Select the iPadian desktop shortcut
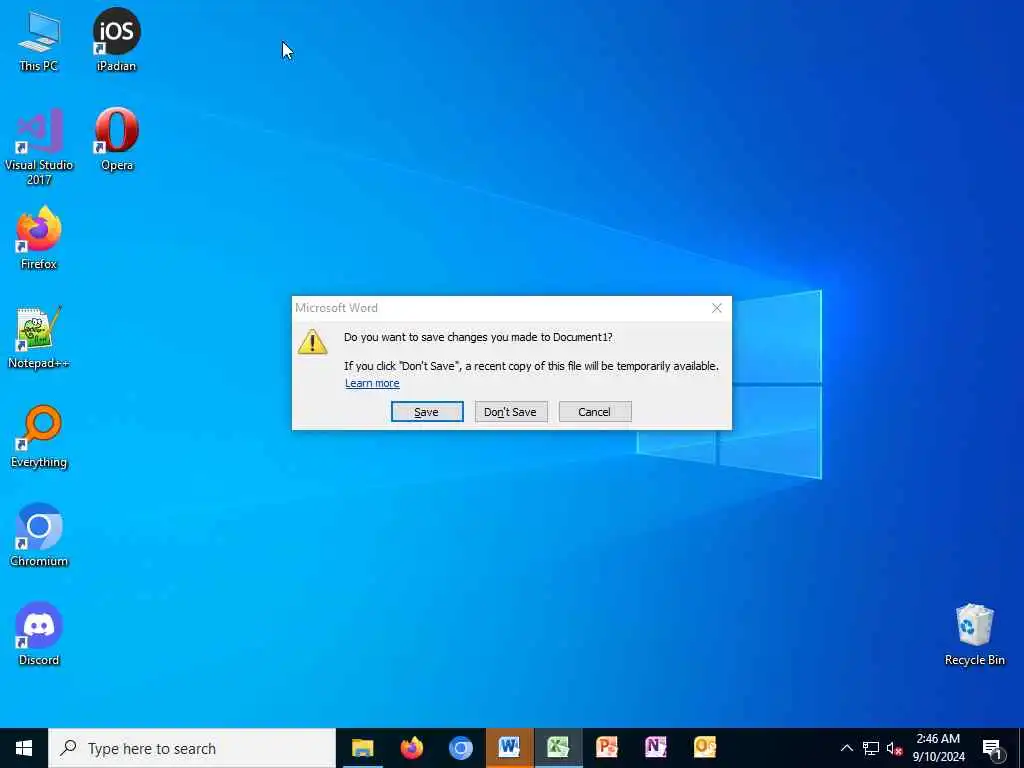The height and width of the screenshot is (768, 1024). click(116, 40)
